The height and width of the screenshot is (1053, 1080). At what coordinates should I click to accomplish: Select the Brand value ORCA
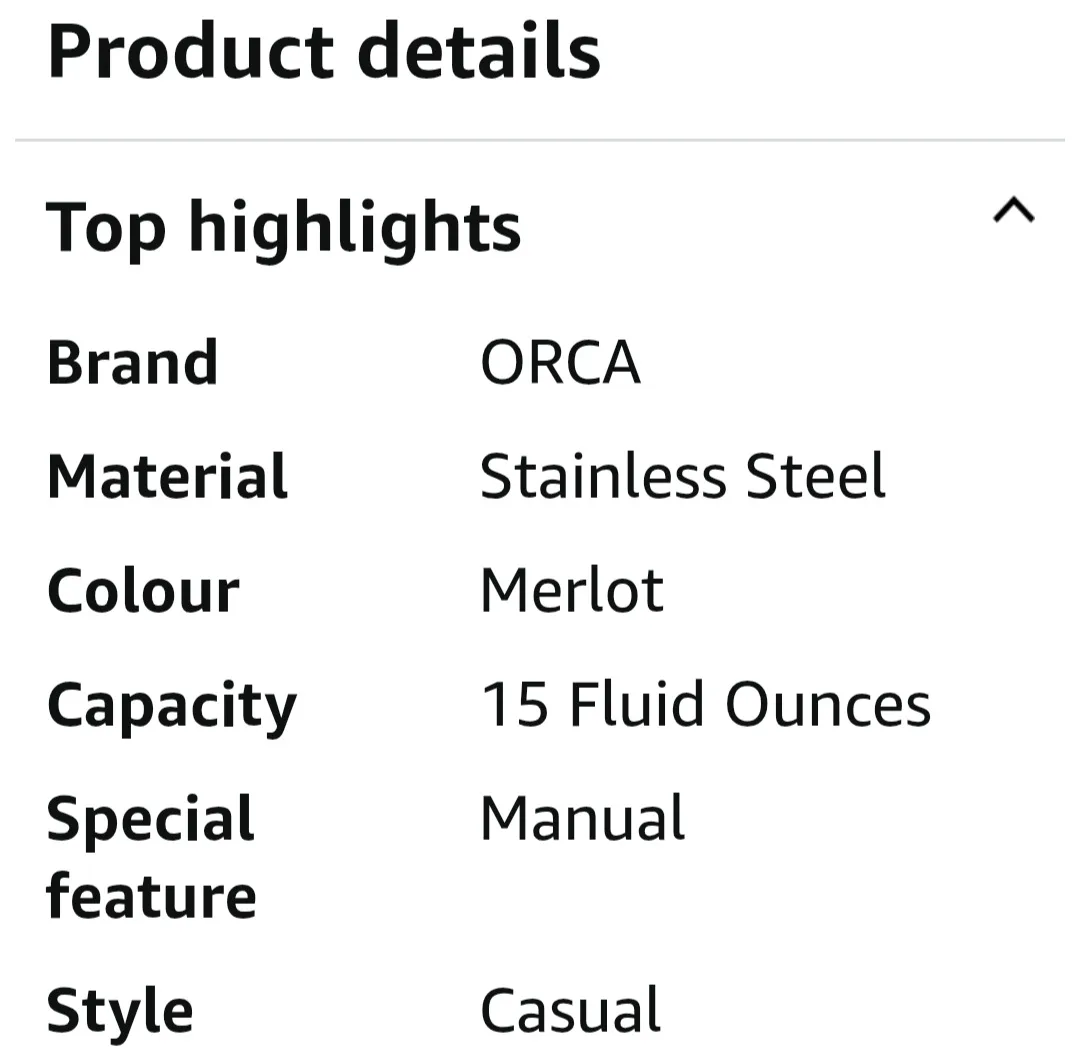(560, 362)
